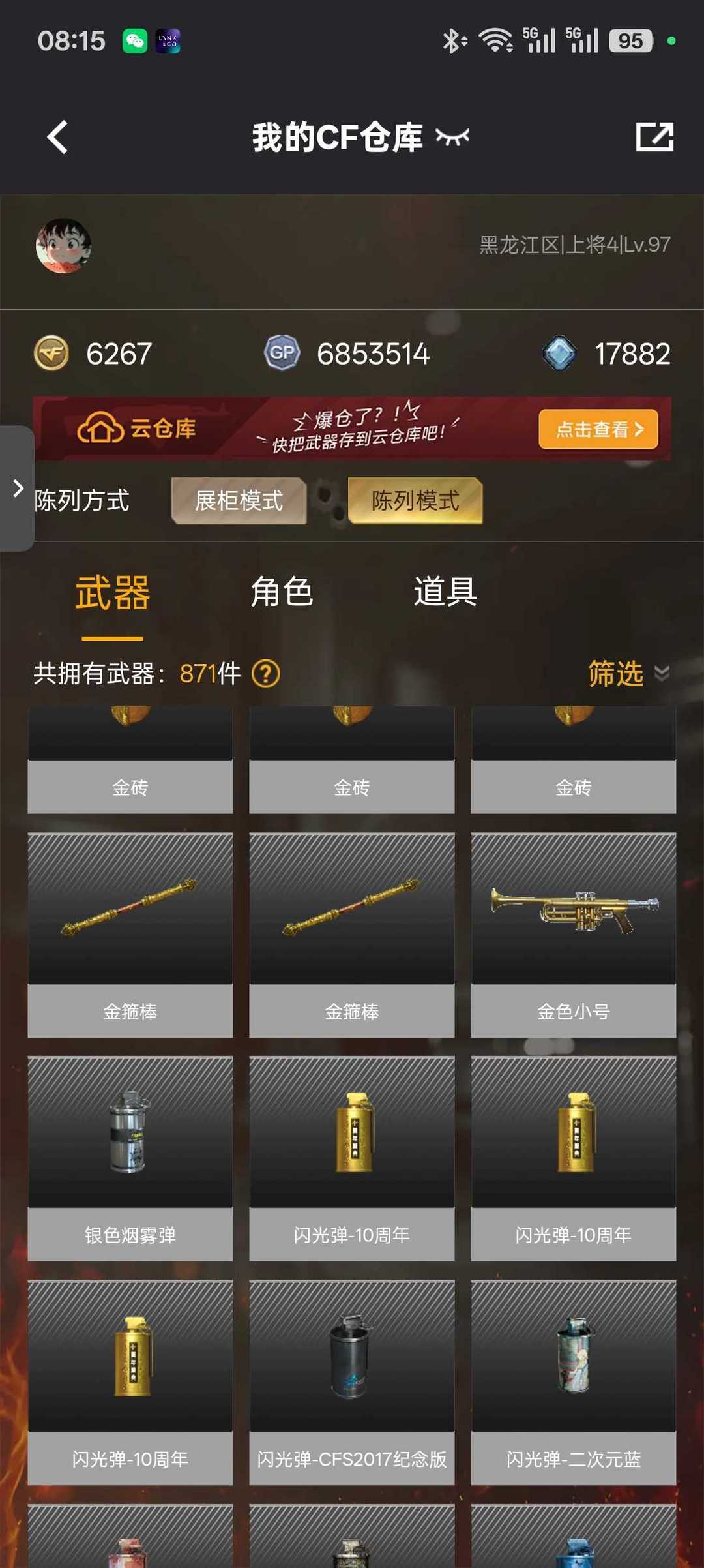Viewport: 704px width, 1568px height.
Task: Tap the CF gold coin icon
Action: pos(51,354)
